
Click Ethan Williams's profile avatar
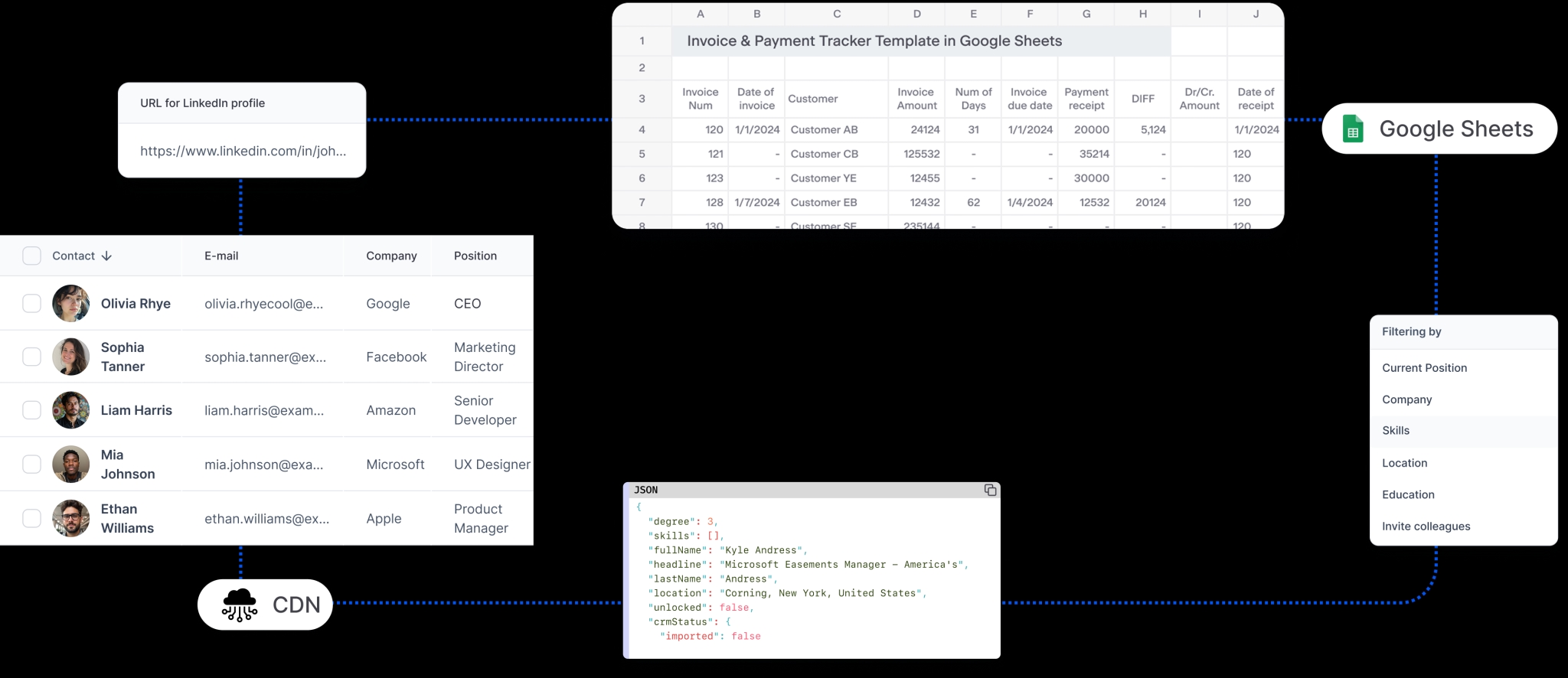tap(70, 519)
